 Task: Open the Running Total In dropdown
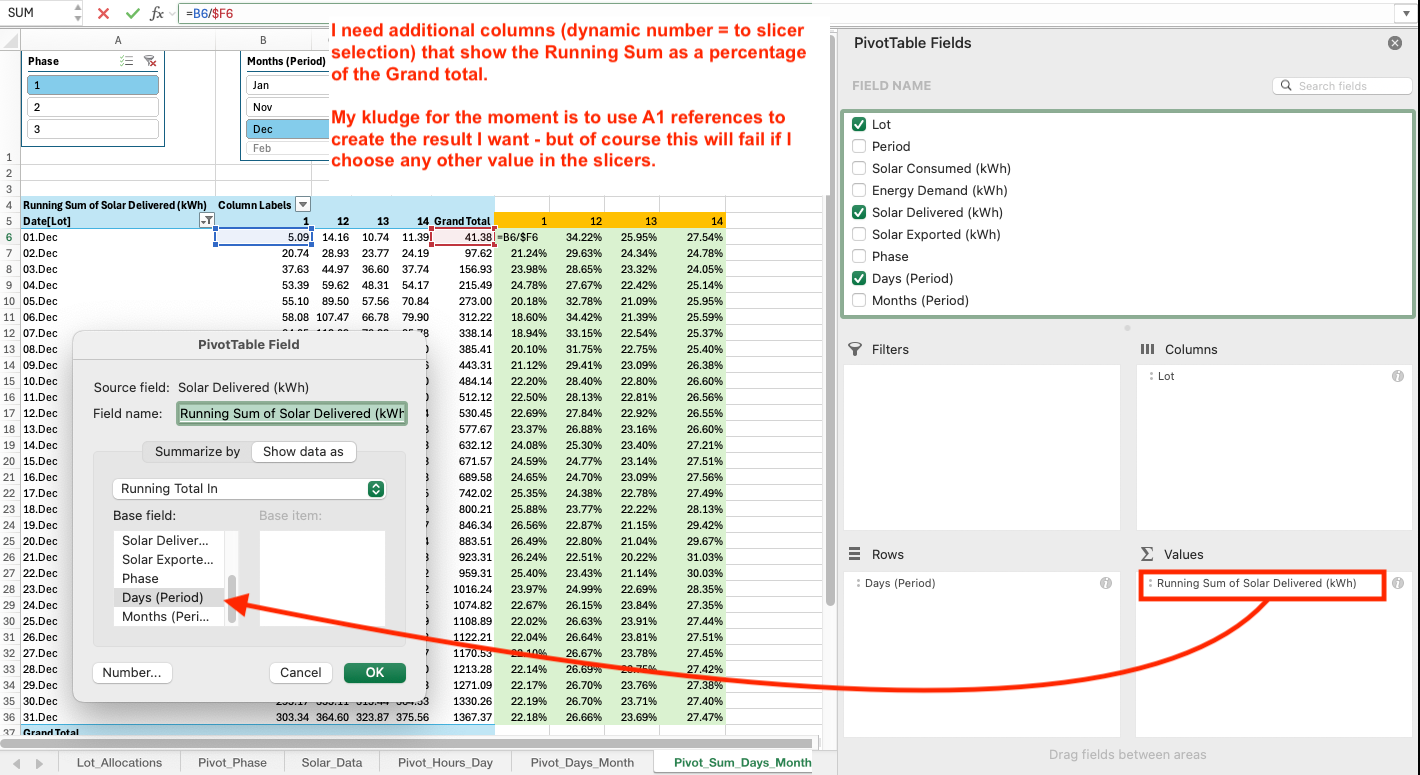[376, 489]
